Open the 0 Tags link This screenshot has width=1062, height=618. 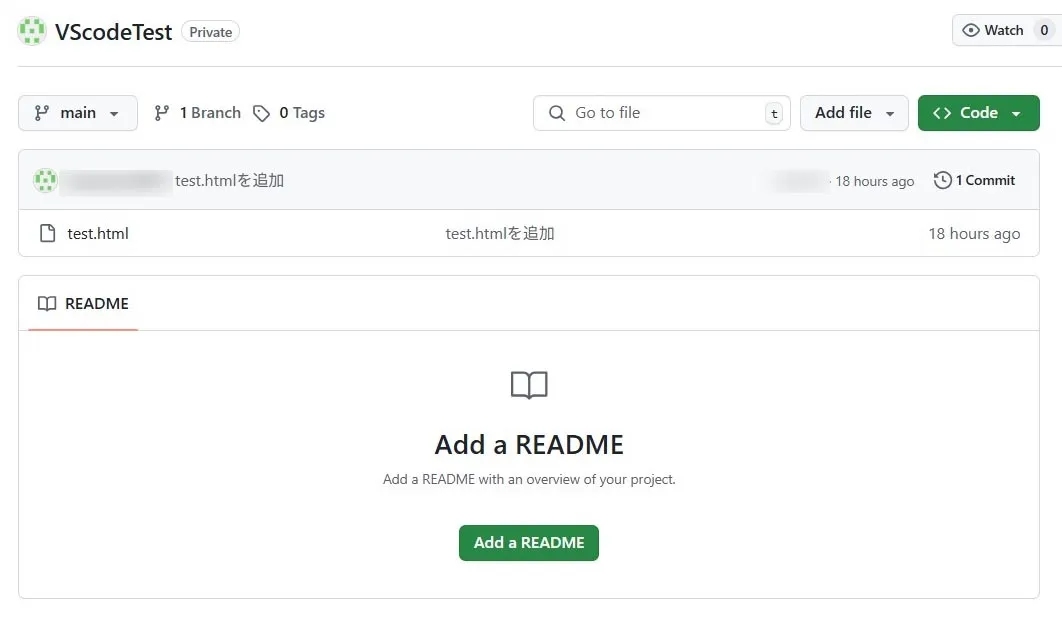(302, 113)
